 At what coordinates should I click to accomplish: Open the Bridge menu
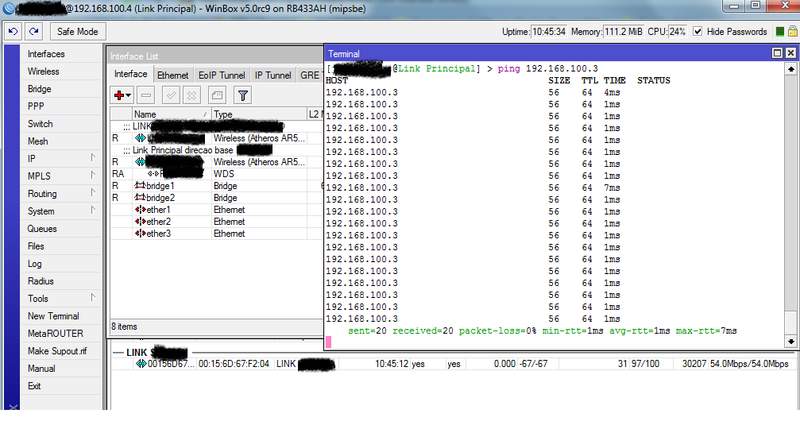coord(39,89)
